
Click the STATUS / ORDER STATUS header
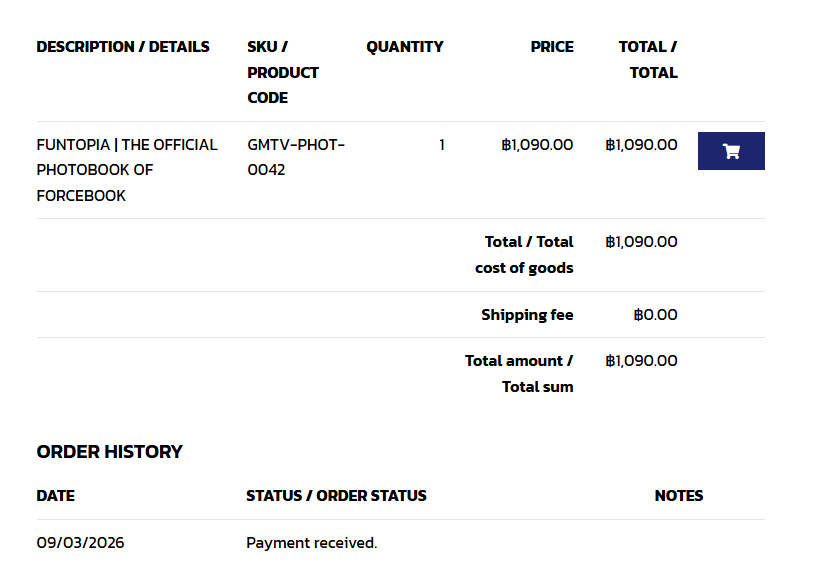pos(336,496)
